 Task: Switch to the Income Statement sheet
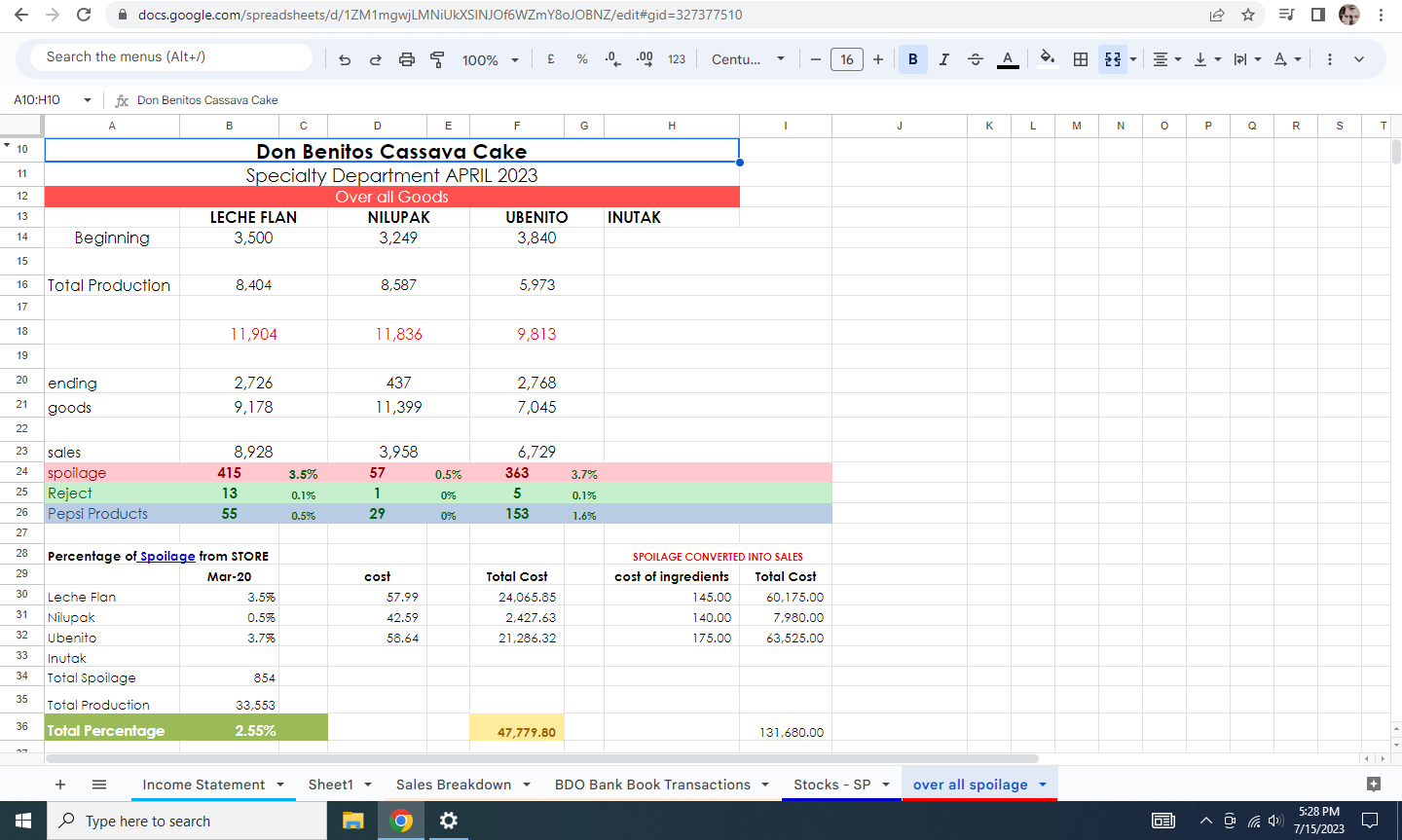pos(203,785)
